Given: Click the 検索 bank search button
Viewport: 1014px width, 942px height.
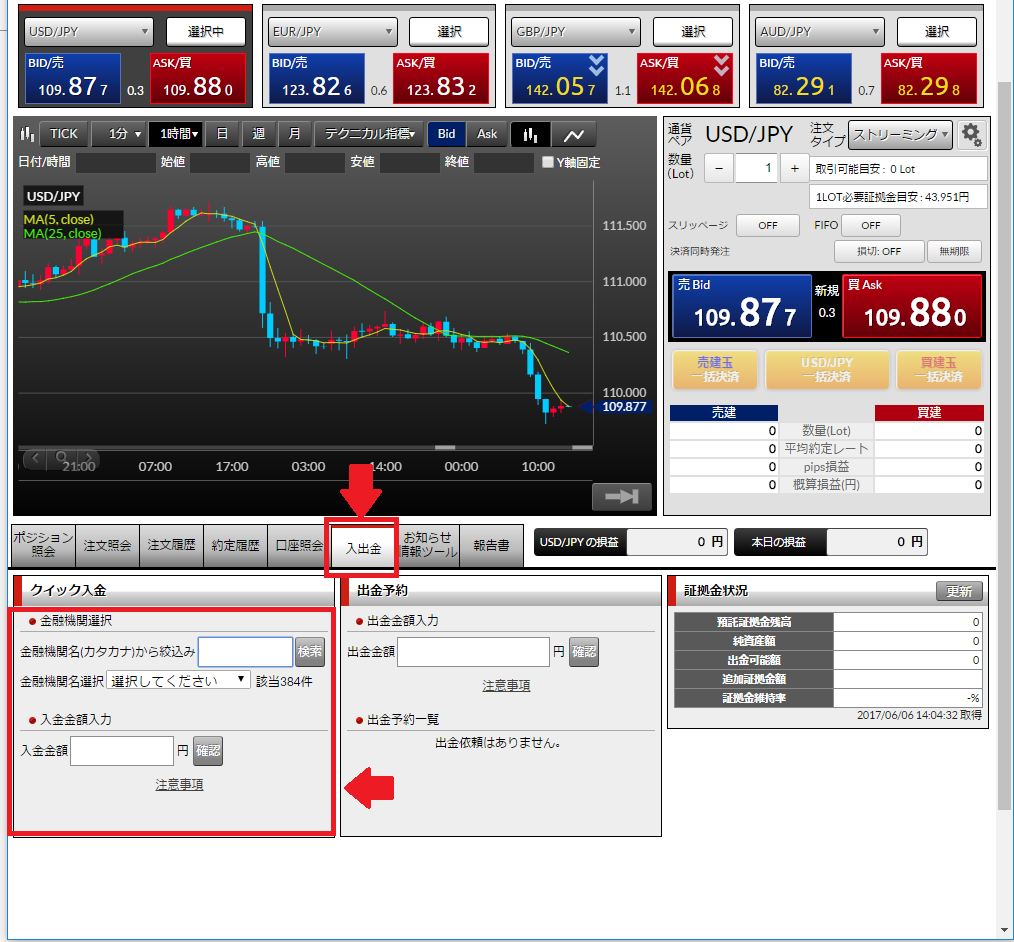Looking at the screenshot, I should (310, 651).
